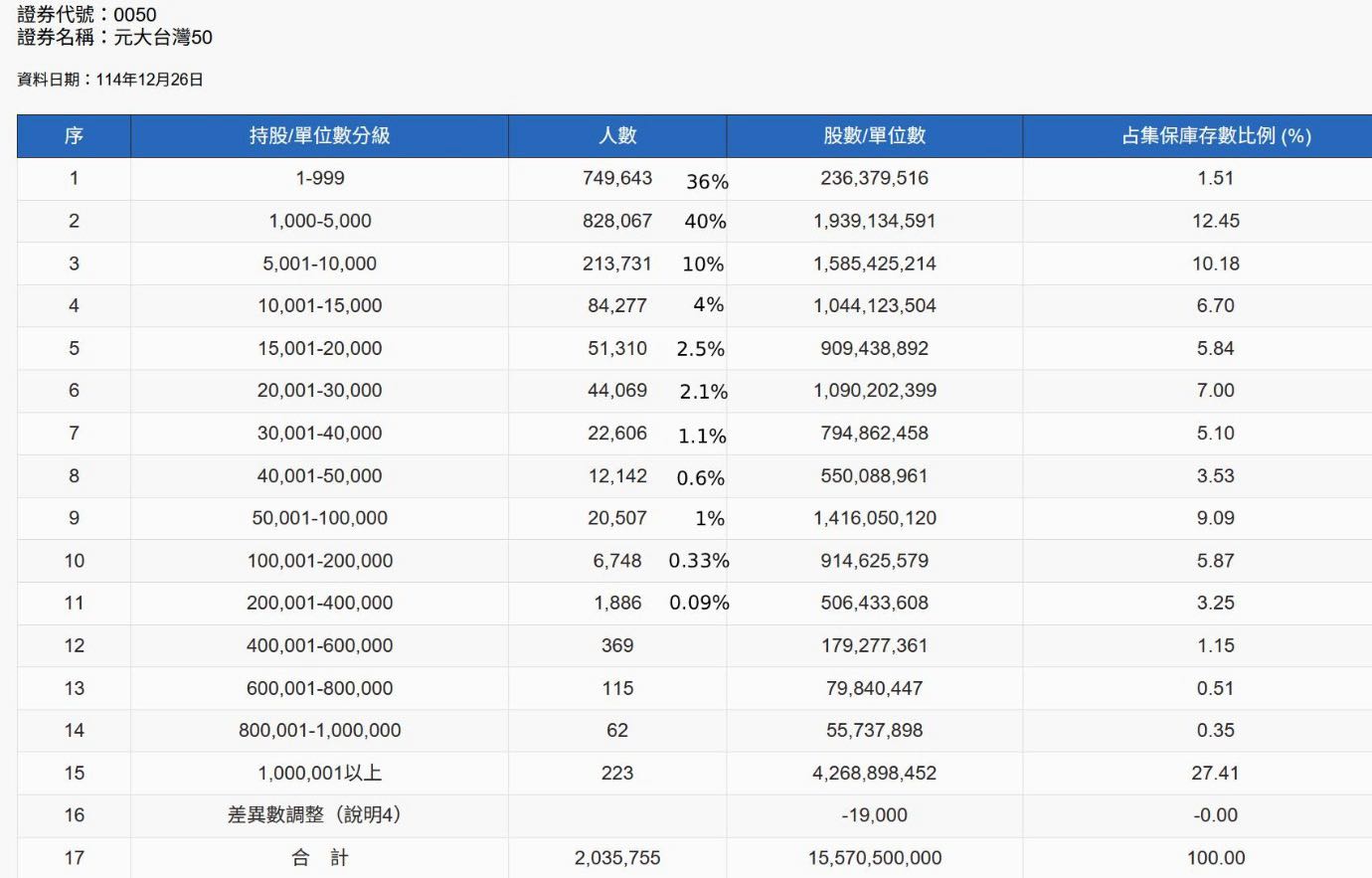Click the 27.41 percentage cell
Screen dimensions: 1372x878
coord(1215,774)
